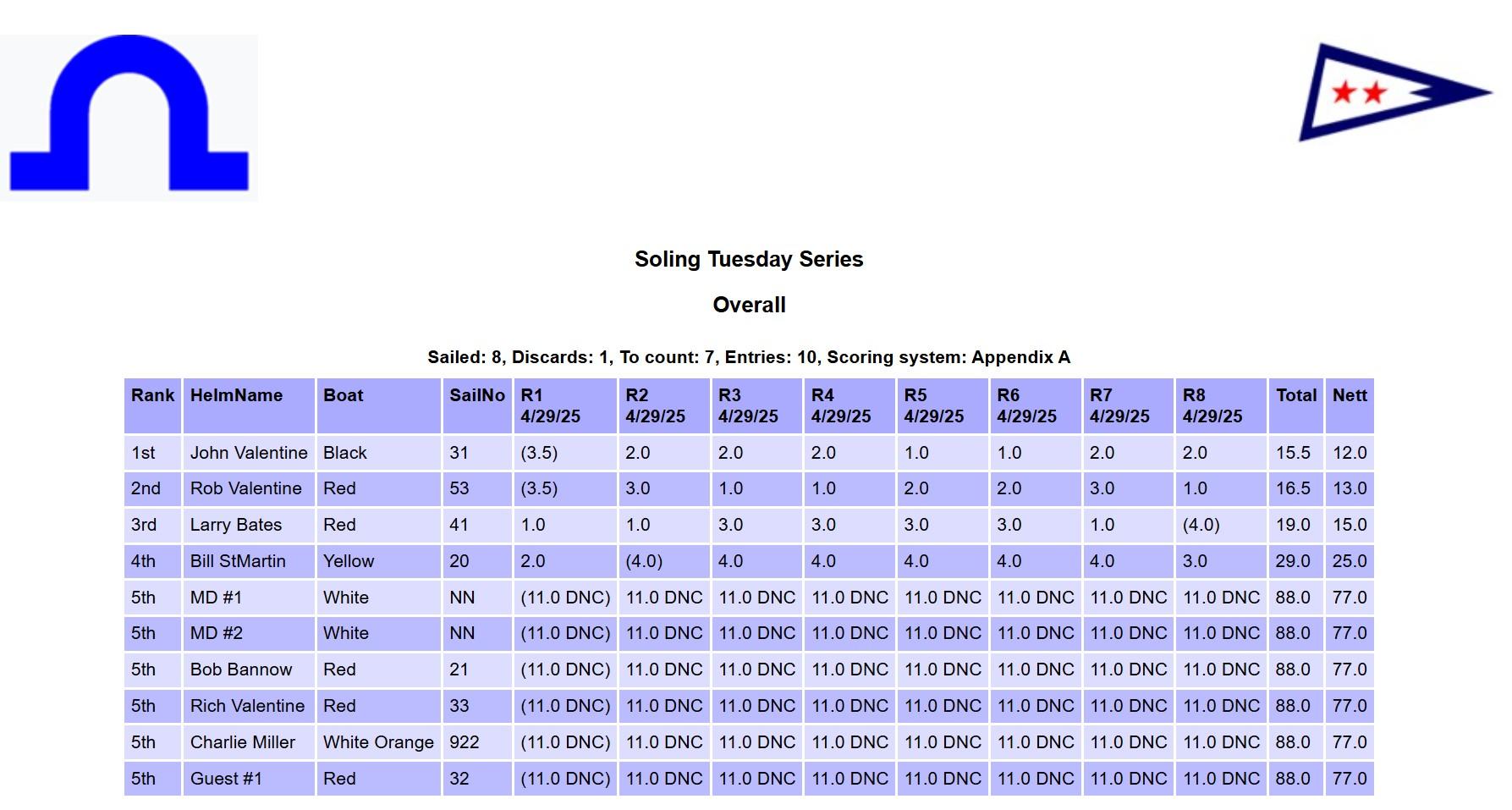Click the Guest #1 helm name
Screen dimensions: 1512x810
[226, 779]
